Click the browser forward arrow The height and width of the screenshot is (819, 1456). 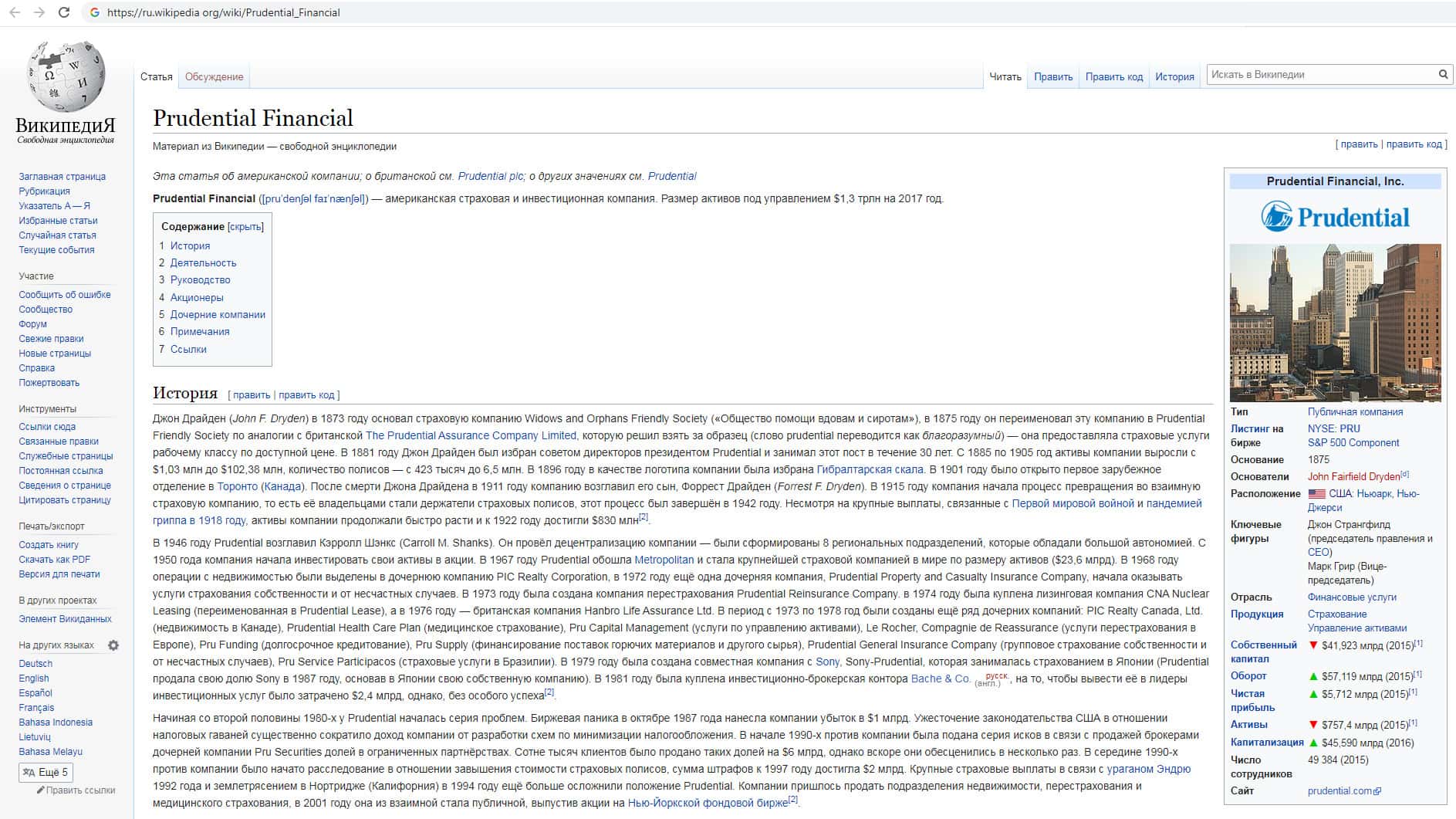pyautogui.click(x=39, y=12)
